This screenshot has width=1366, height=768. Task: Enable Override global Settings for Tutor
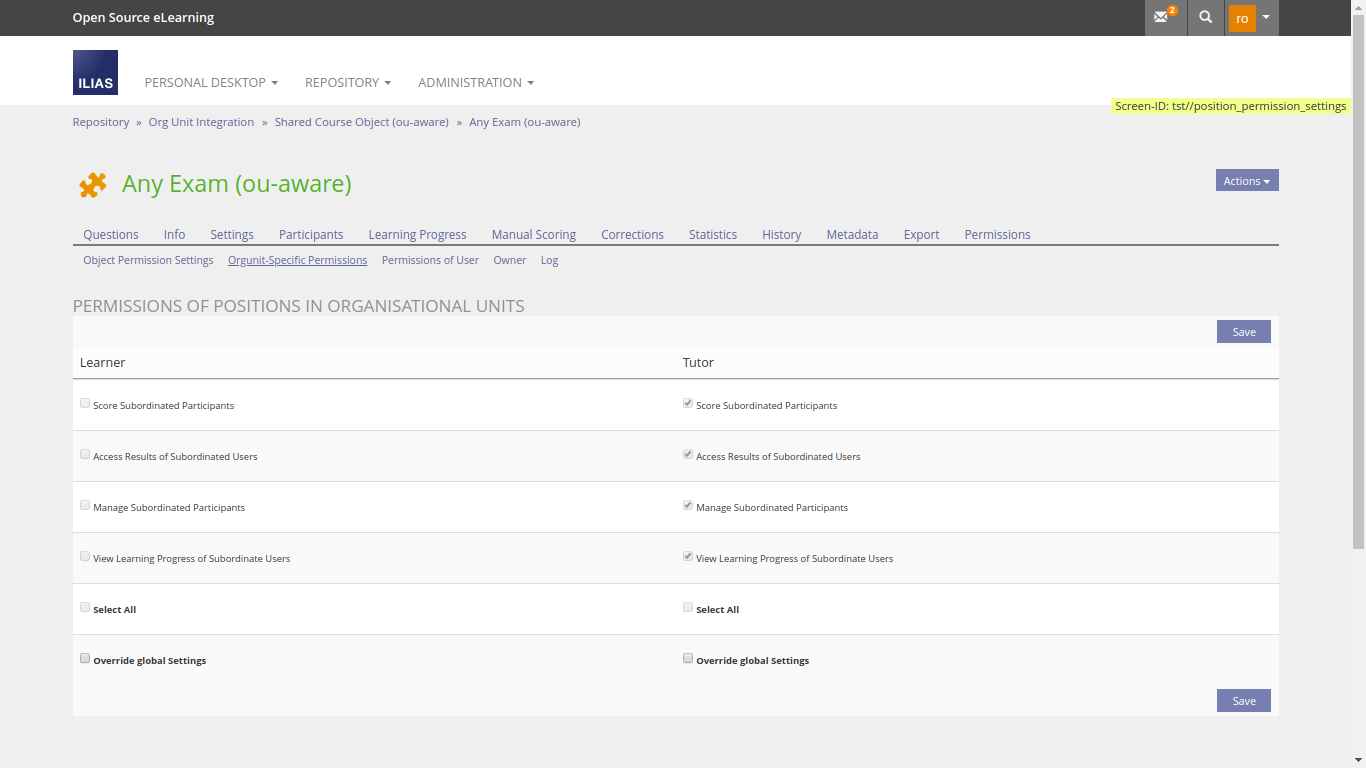point(688,659)
